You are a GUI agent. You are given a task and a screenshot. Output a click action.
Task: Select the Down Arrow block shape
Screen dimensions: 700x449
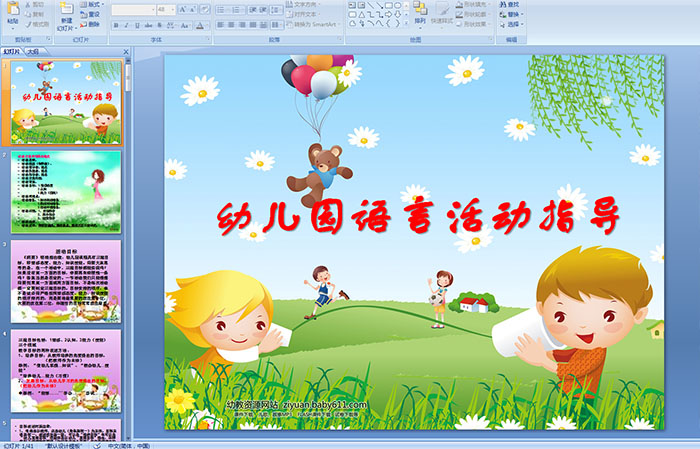click(x=397, y=14)
